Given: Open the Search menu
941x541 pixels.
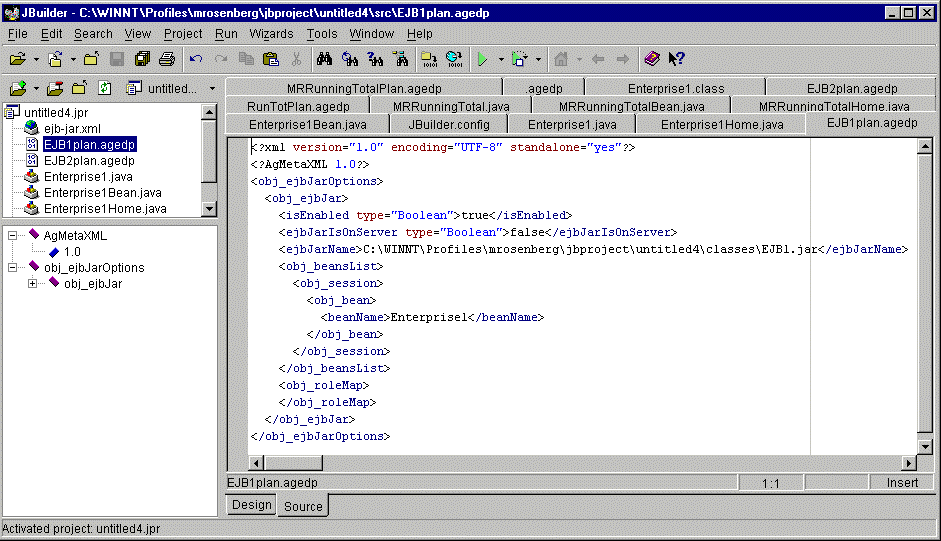Looking at the screenshot, I should (x=93, y=34).
